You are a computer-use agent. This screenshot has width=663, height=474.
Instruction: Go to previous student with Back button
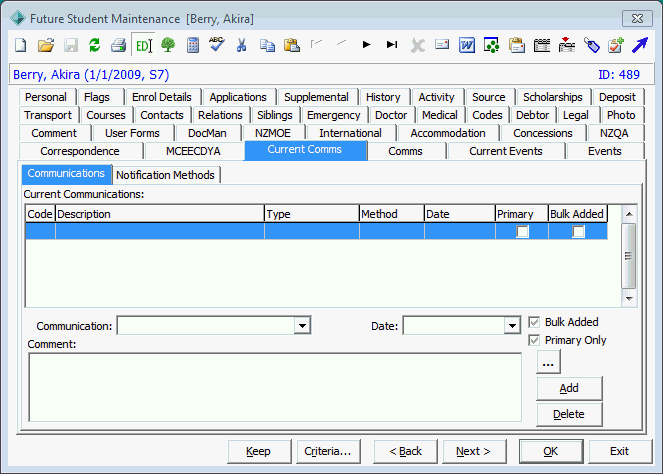point(405,451)
